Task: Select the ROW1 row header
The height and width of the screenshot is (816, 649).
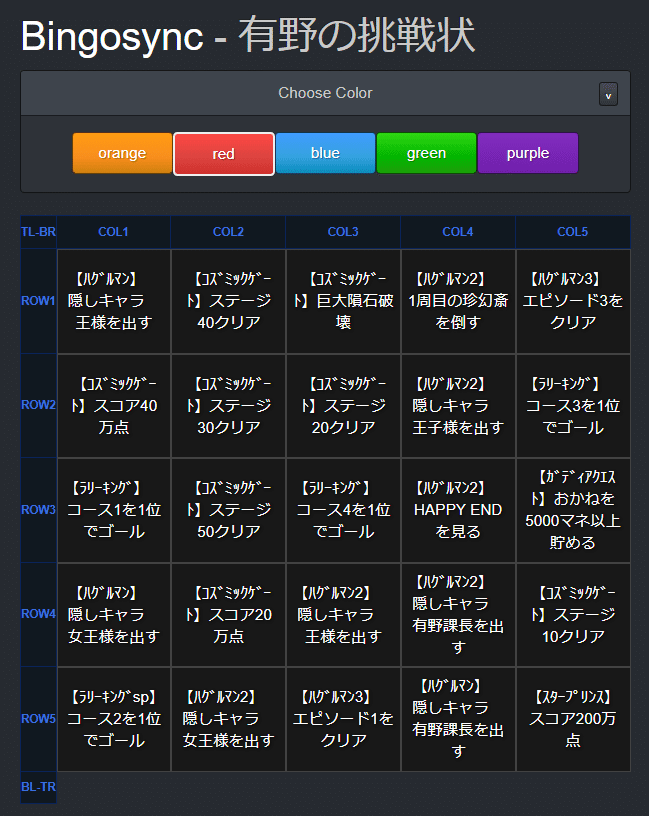Action: pos(39,301)
